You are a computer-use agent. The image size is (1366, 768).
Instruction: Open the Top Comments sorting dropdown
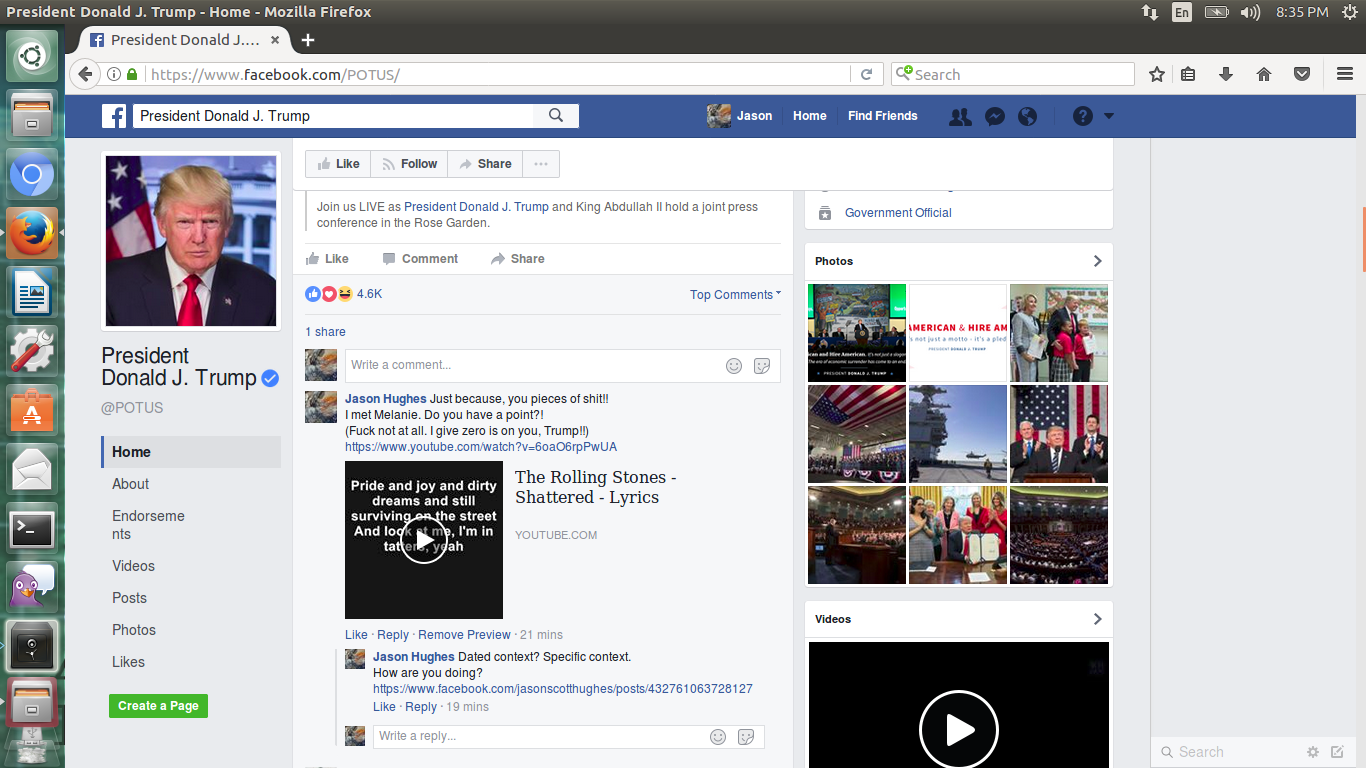click(x=735, y=295)
